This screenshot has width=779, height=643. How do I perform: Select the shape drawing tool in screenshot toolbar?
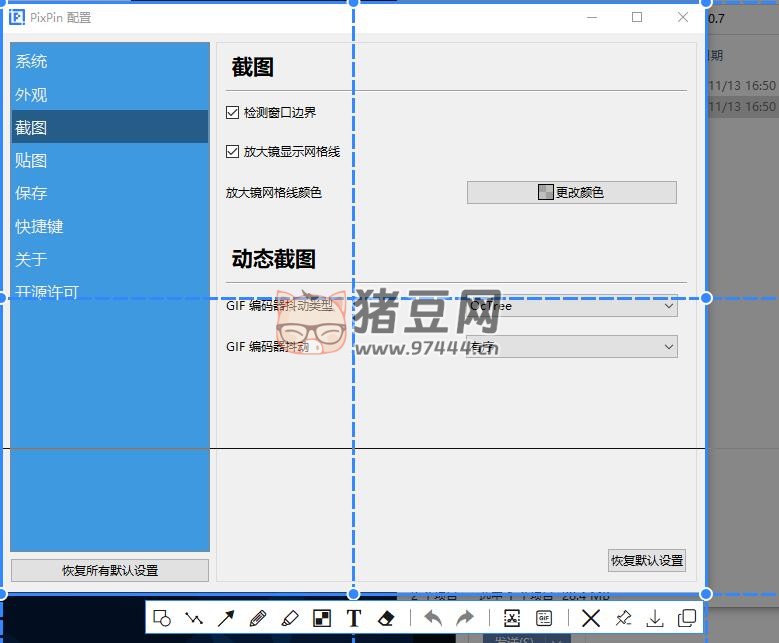[x=162, y=618]
